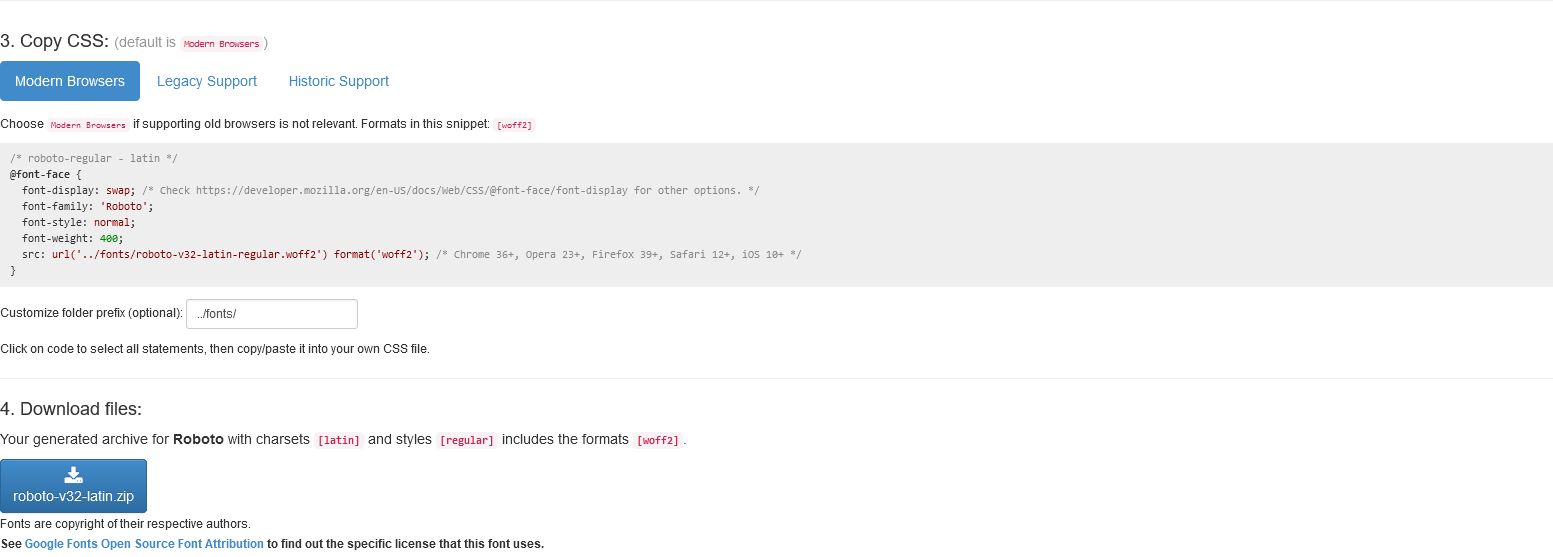Click 'Customize folder prefix (optional):' label
The image size is (1553, 557).
pyautogui.click(x=91, y=314)
